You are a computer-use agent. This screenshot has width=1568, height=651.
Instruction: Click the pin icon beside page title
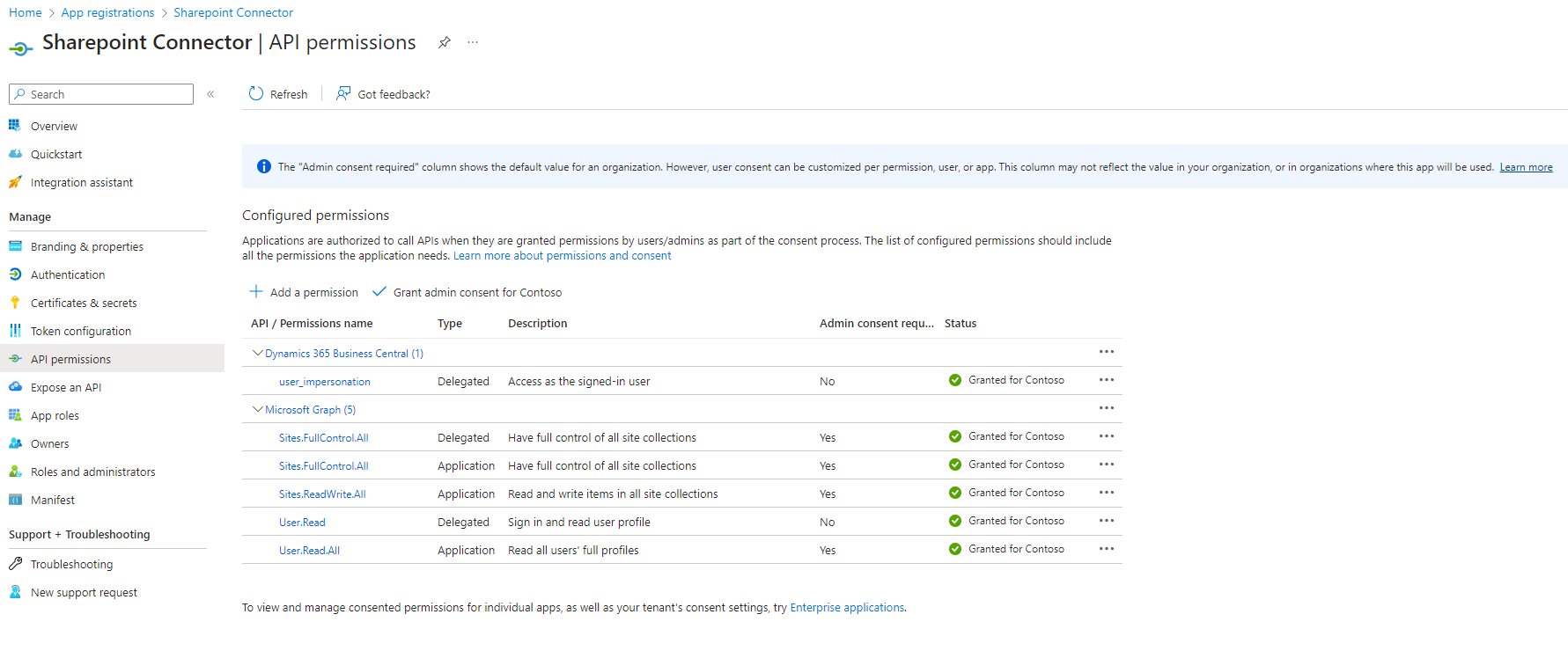[x=445, y=42]
